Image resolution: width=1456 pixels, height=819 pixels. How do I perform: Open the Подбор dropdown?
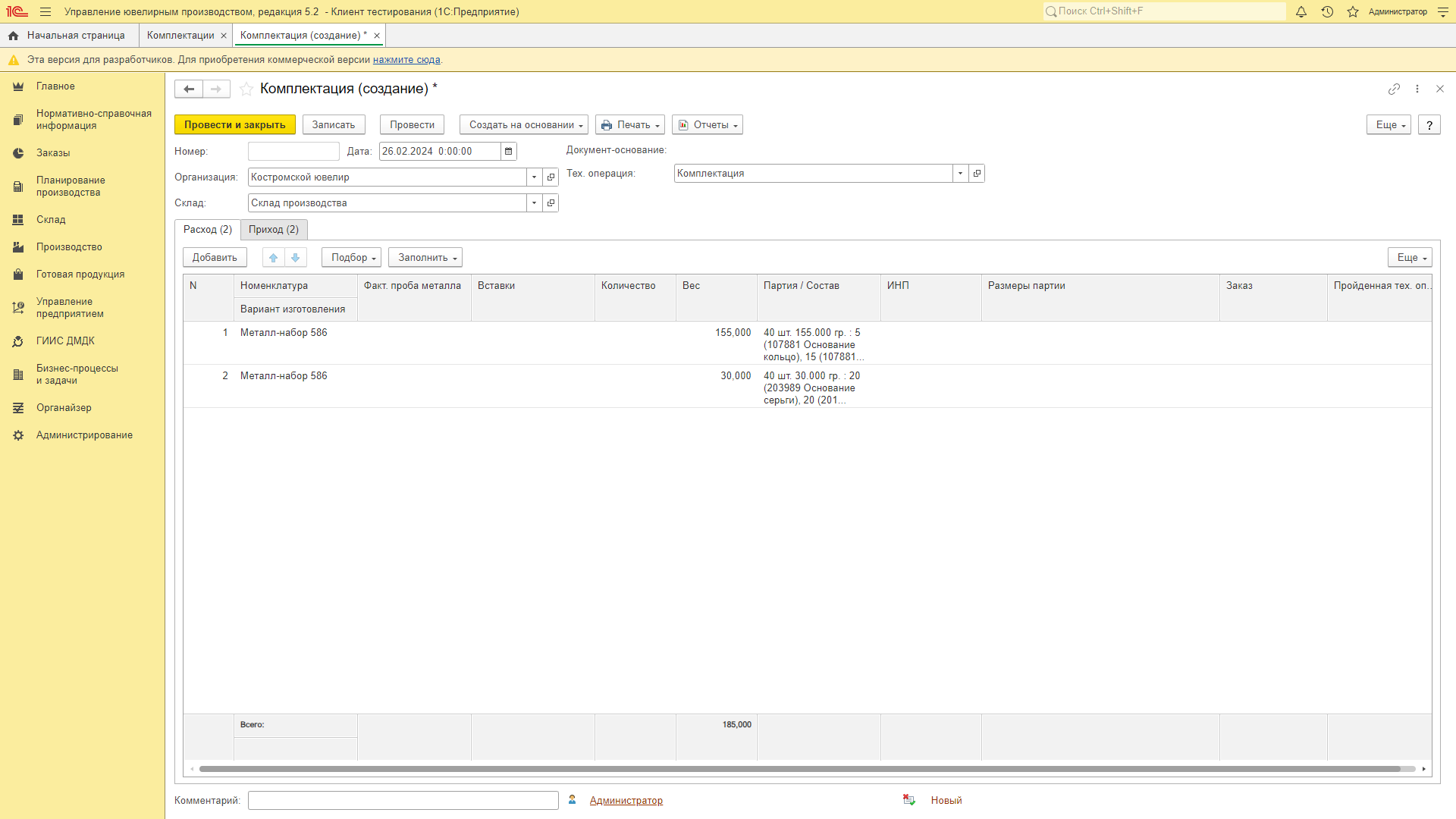(x=352, y=258)
